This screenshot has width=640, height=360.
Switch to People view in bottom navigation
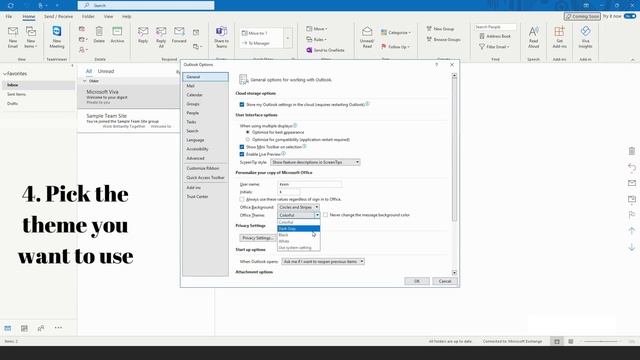[41, 328]
